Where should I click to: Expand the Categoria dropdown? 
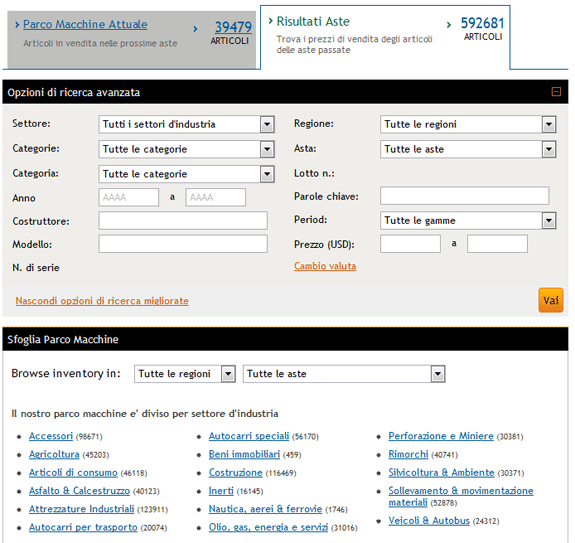click(x=186, y=174)
